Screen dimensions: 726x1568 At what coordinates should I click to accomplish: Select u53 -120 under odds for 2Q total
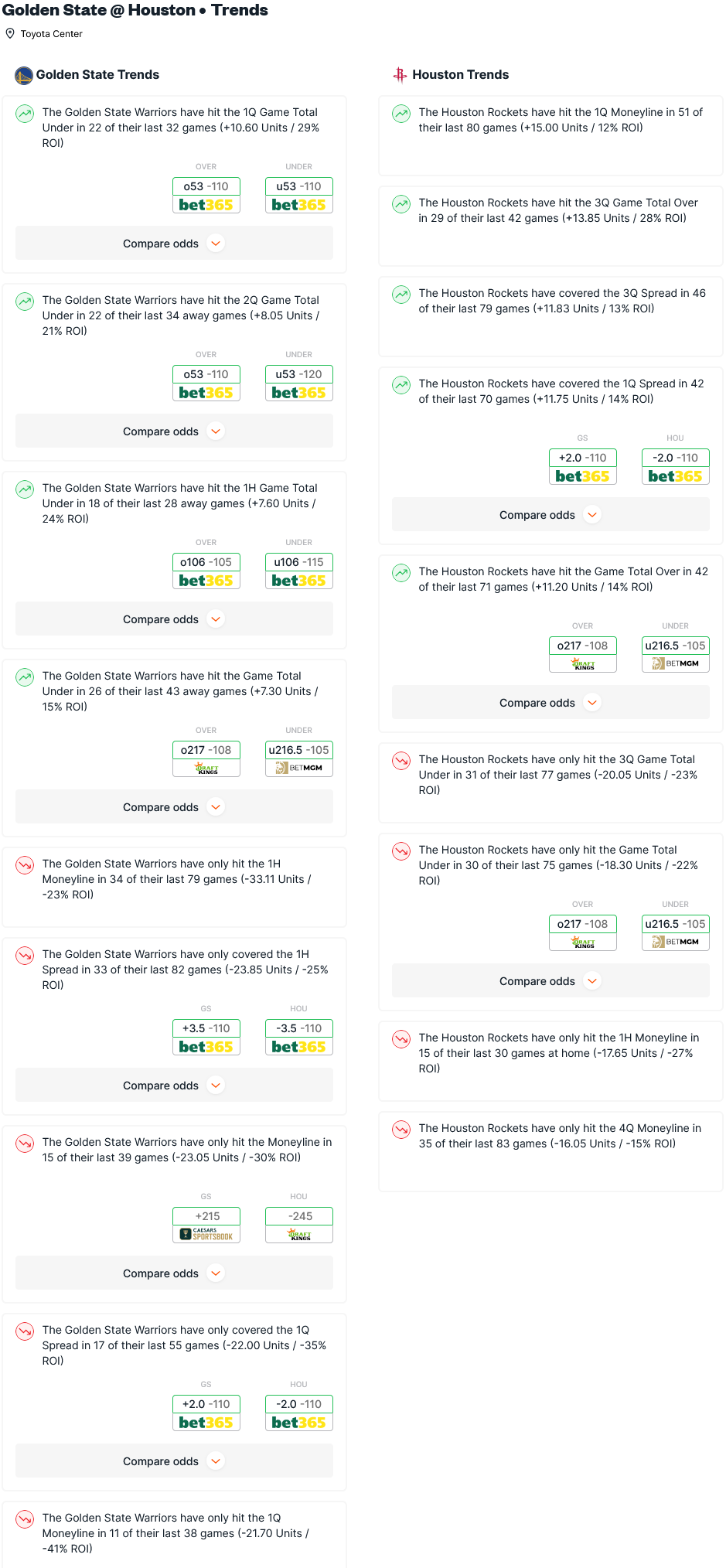[x=299, y=383]
